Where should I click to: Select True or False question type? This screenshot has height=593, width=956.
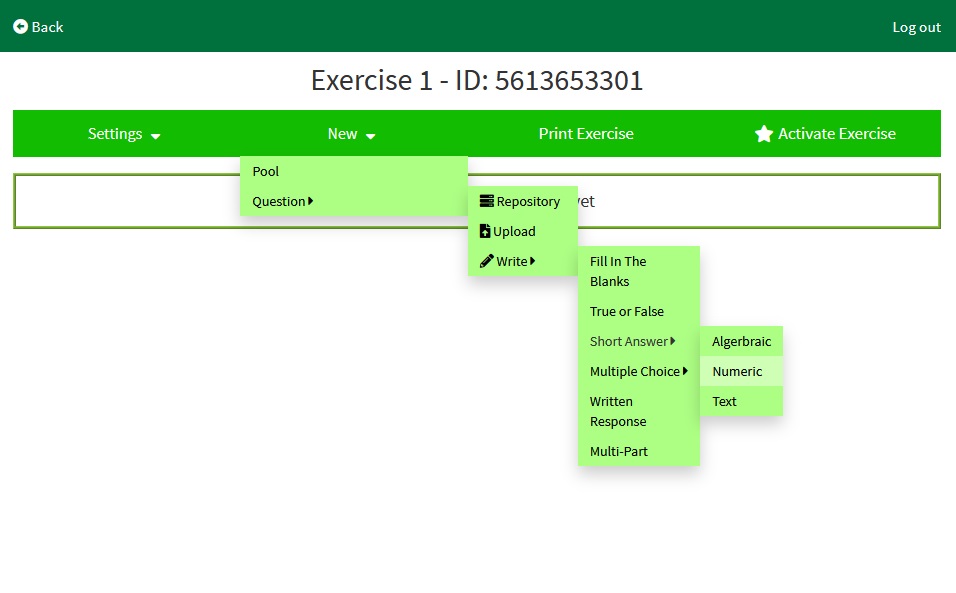click(627, 311)
